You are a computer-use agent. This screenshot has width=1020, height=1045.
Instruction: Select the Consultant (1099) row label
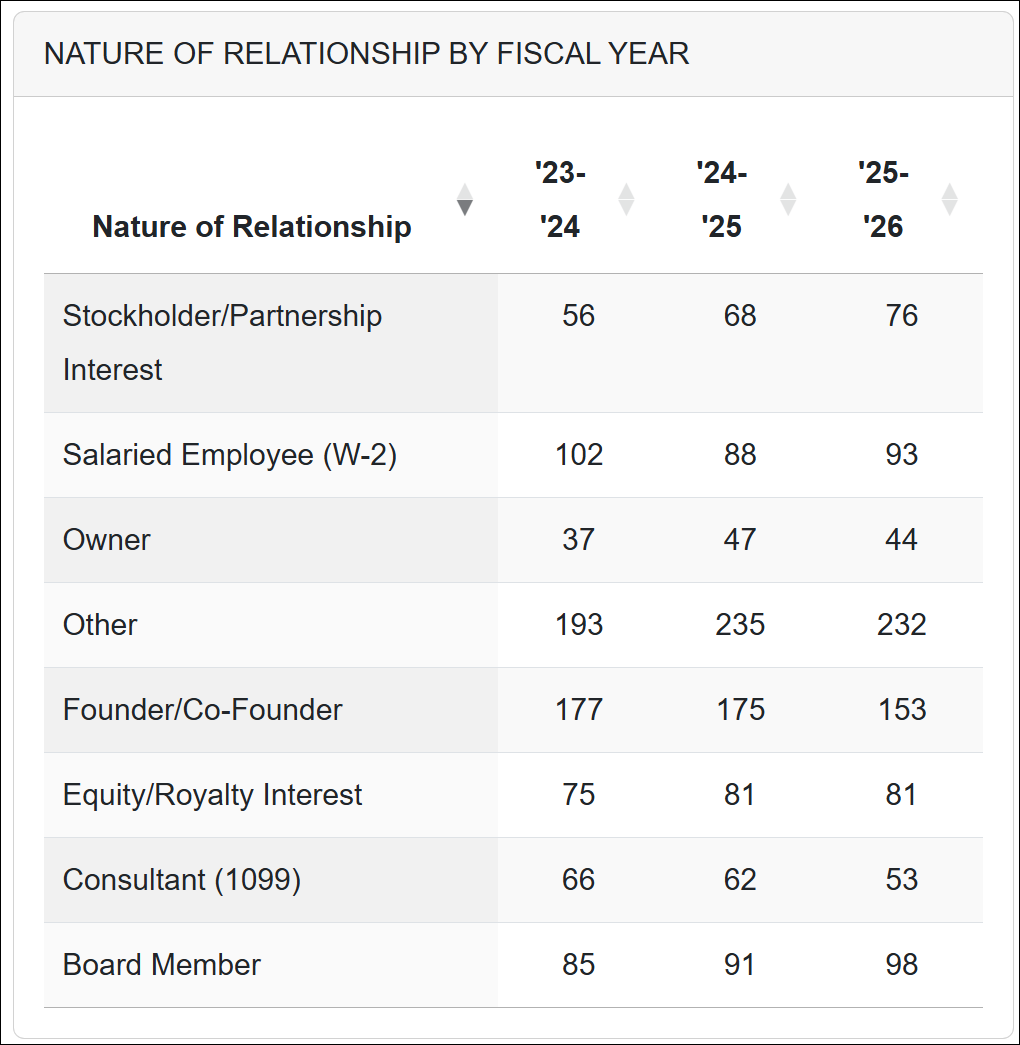point(182,880)
